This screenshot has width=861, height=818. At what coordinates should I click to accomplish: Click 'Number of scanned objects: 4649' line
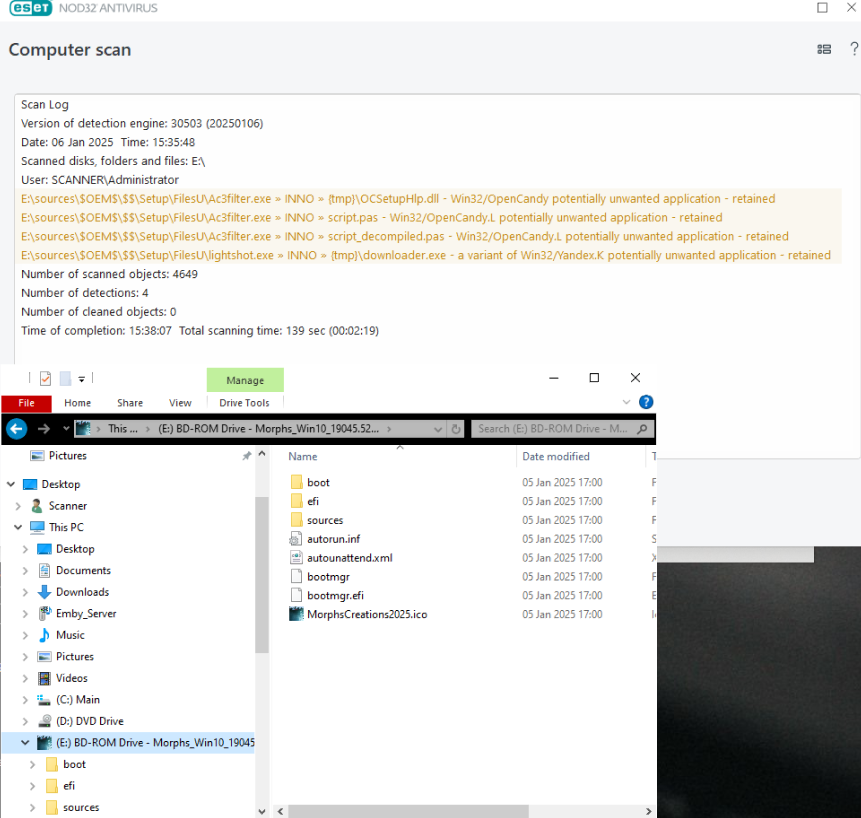[x=109, y=274]
